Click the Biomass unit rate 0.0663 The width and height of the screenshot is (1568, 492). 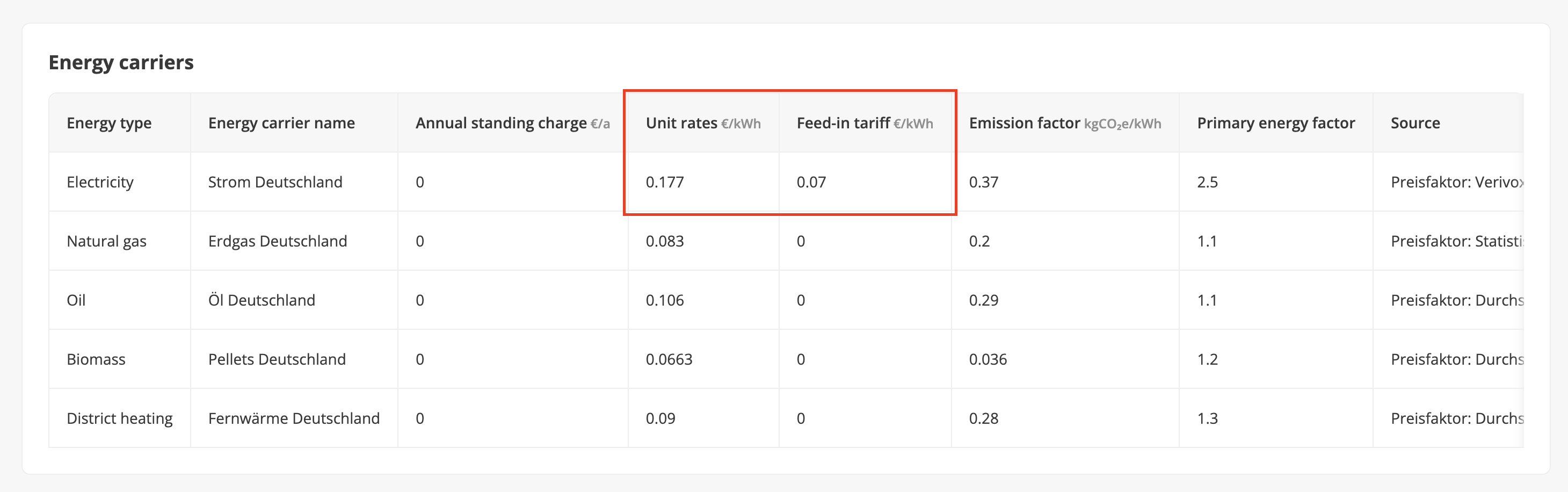pos(669,359)
